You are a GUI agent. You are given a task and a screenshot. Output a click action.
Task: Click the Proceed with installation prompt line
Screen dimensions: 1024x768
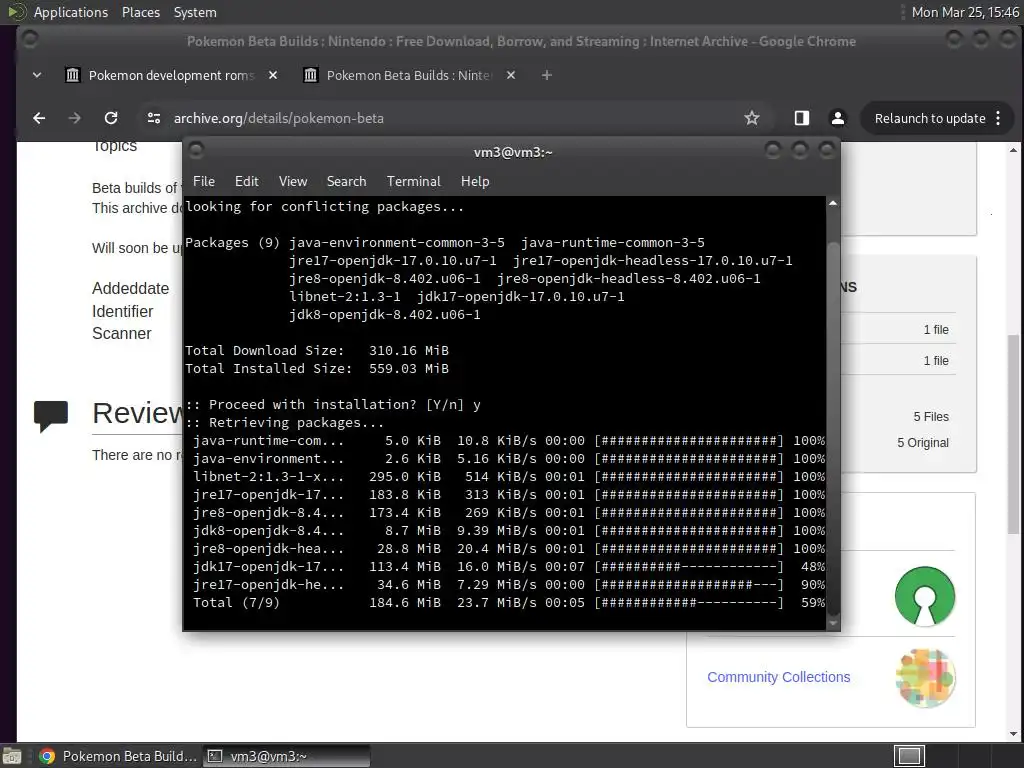click(x=333, y=405)
